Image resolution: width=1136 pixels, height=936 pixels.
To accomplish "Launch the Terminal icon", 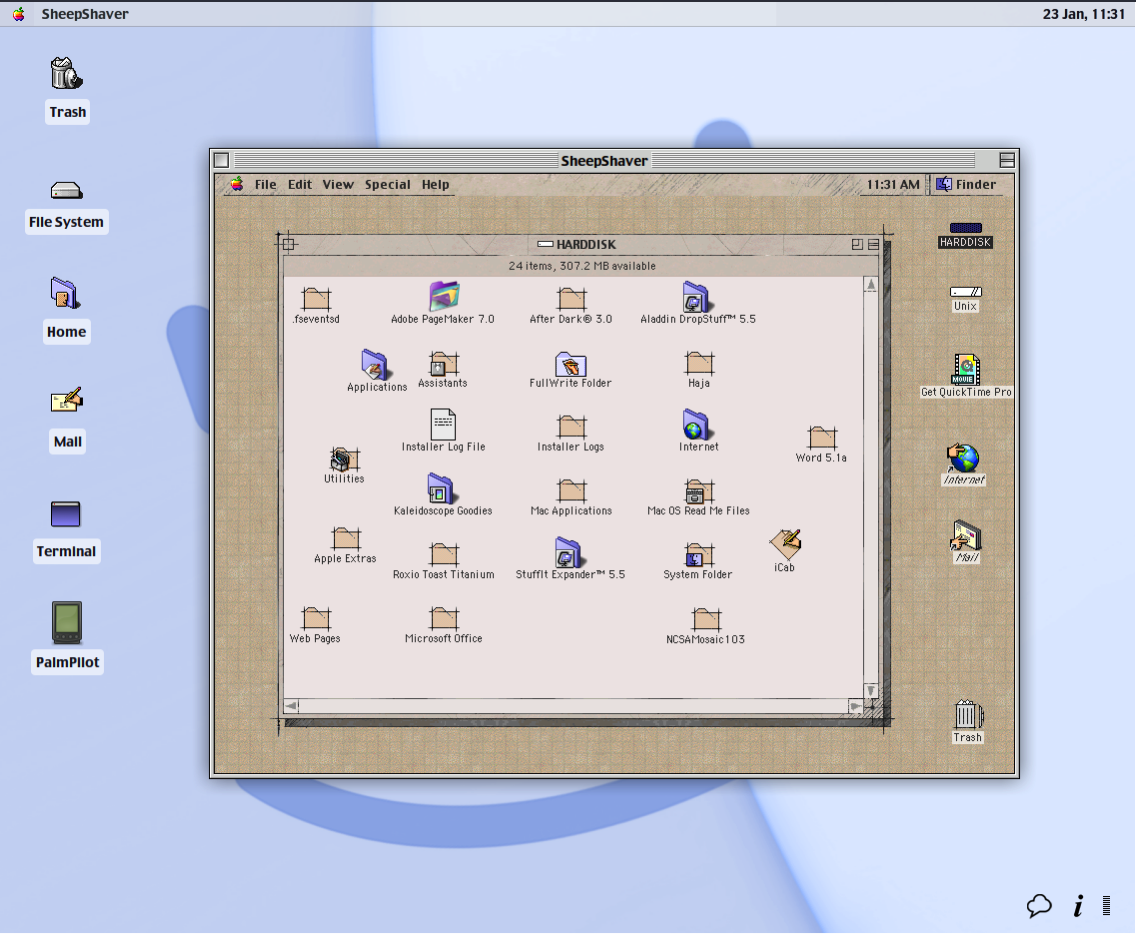I will [66, 514].
